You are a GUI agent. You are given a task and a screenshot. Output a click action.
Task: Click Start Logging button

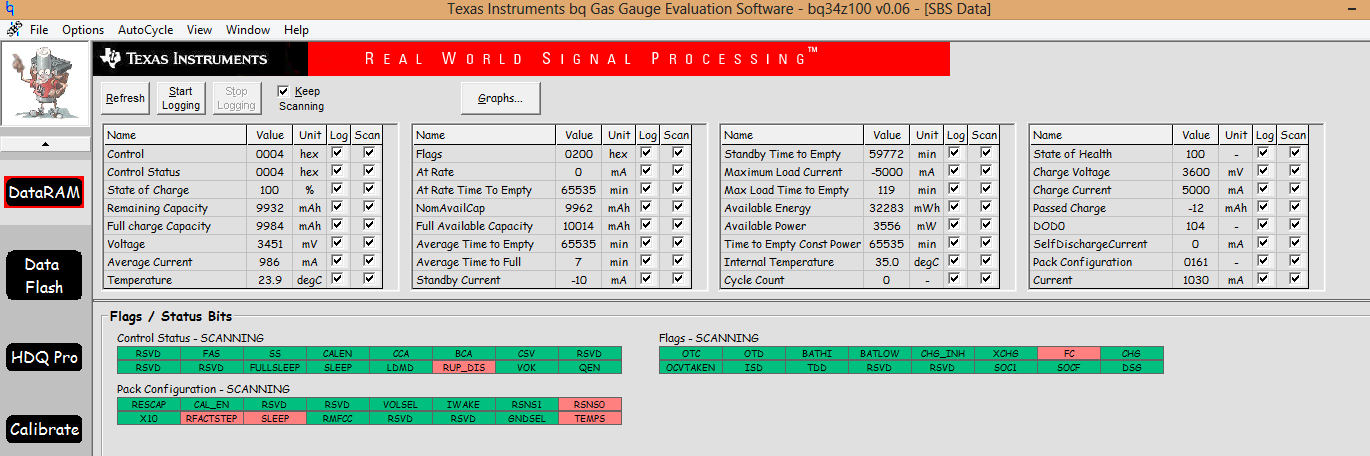pyautogui.click(x=181, y=98)
